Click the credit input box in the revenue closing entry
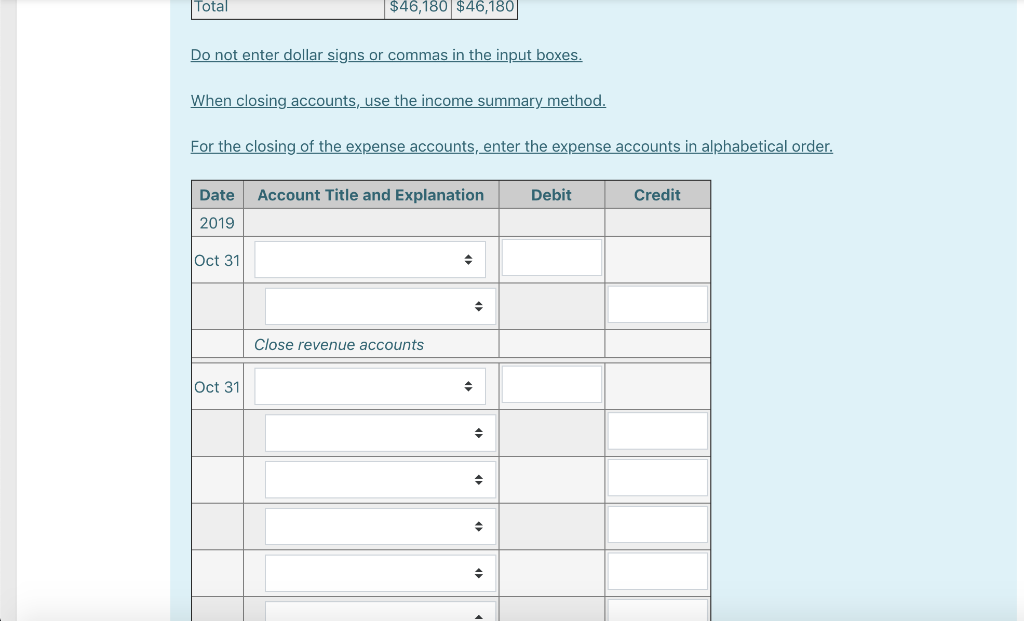 tap(657, 303)
